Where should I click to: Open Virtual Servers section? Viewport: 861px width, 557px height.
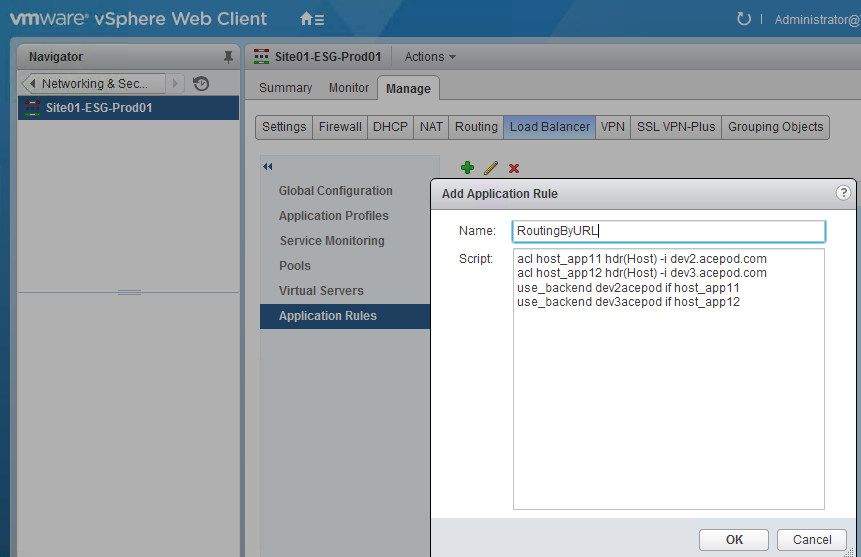[x=321, y=291]
